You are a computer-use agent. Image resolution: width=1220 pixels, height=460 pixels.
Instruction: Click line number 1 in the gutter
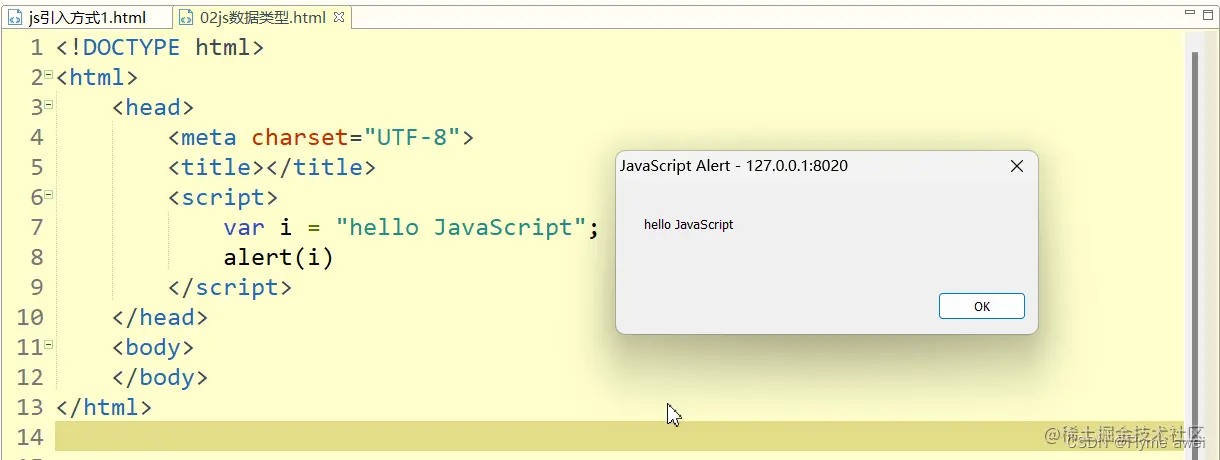coord(37,47)
